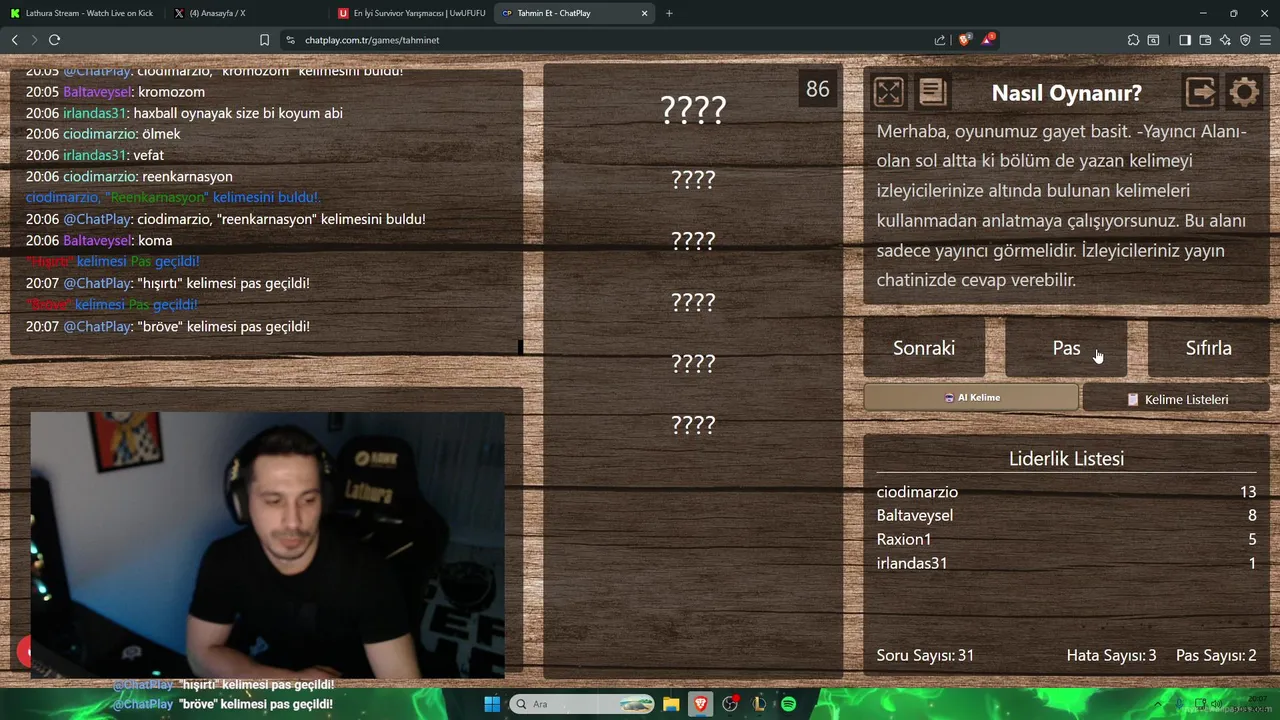1280x720 pixels.
Task: Open Spotify from taskbar
Action: (x=788, y=704)
